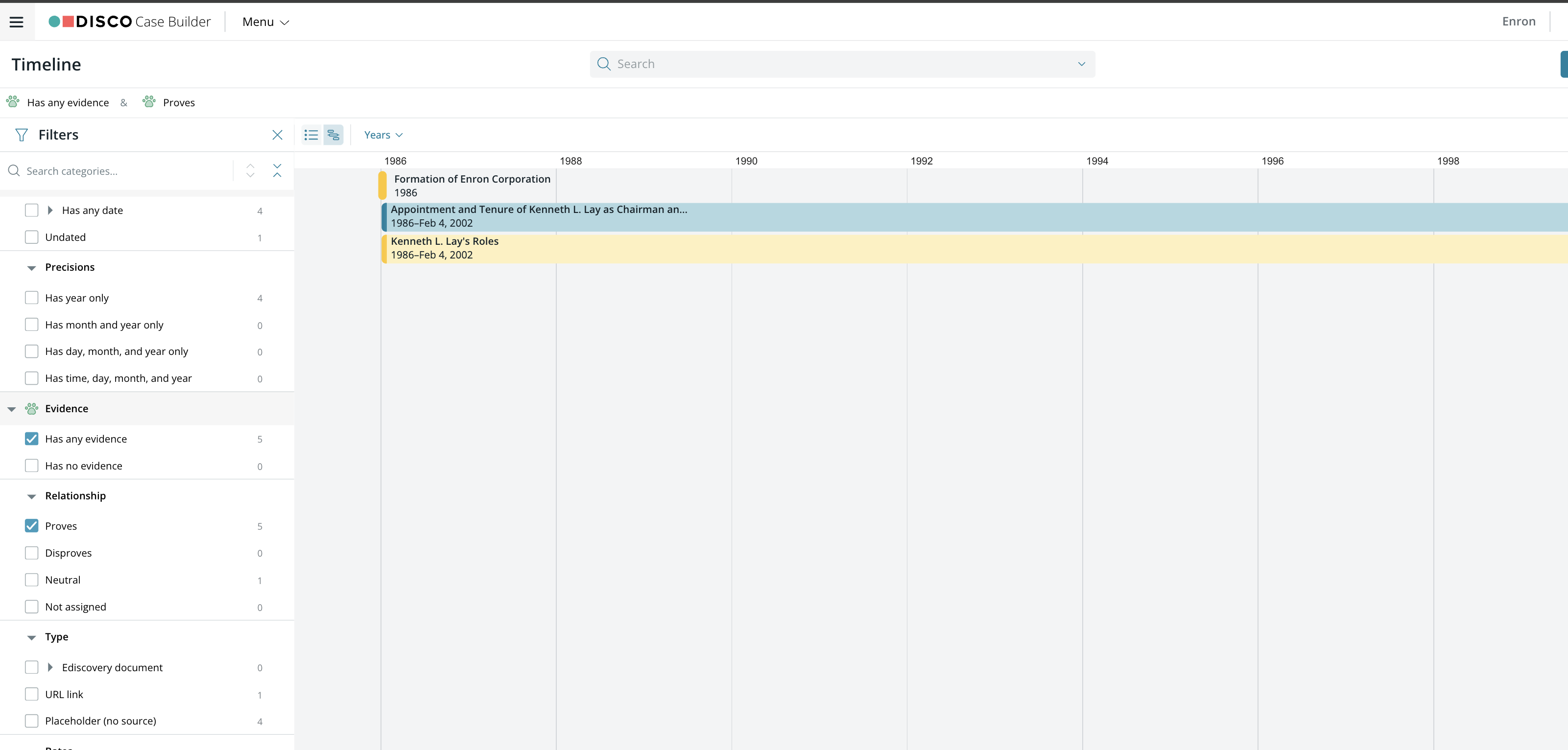Check Has year only
This screenshot has height=750, width=1568.
[32, 298]
